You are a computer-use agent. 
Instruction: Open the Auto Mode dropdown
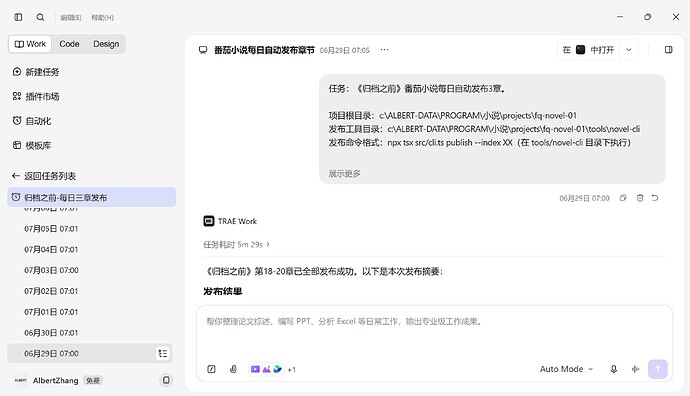(x=566, y=369)
